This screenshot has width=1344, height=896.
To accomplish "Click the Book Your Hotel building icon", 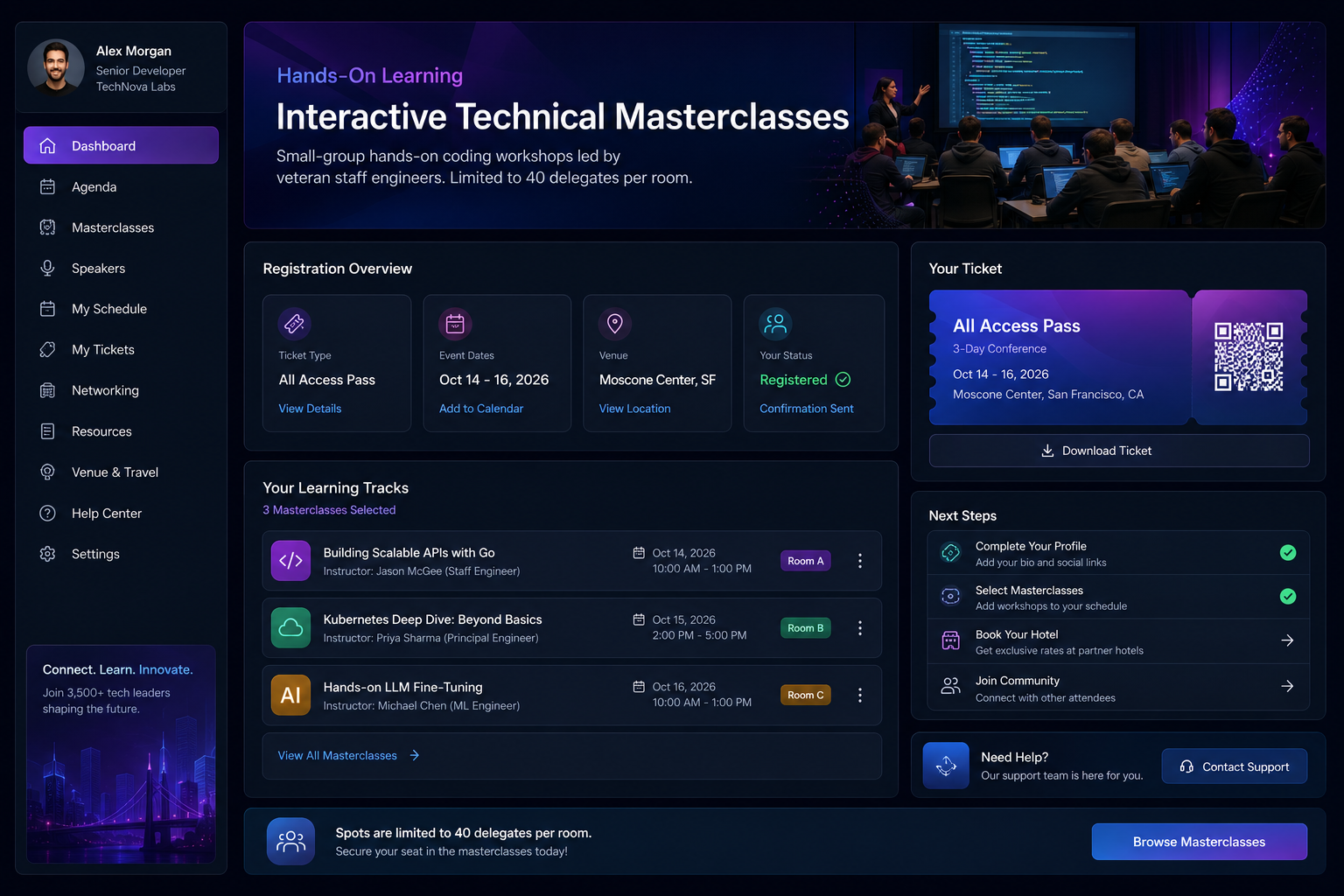I will point(950,640).
